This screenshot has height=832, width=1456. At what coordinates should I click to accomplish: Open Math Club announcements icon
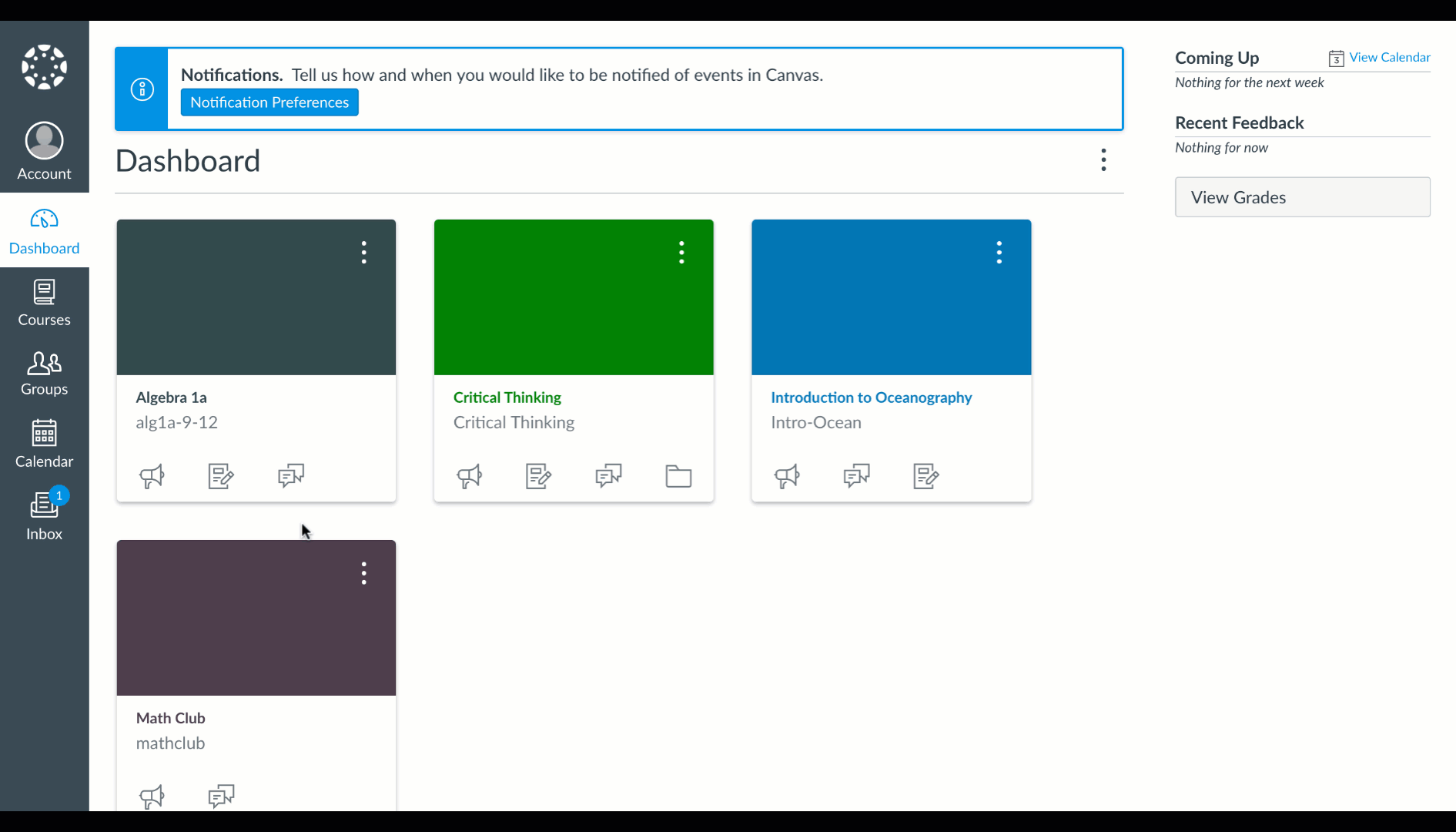tap(152, 796)
